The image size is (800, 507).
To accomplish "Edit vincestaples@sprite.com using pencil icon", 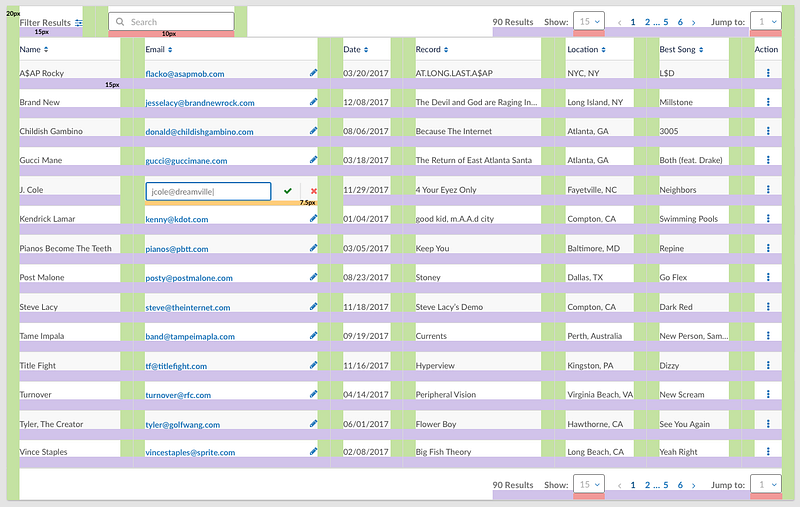I will (x=313, y=452).
